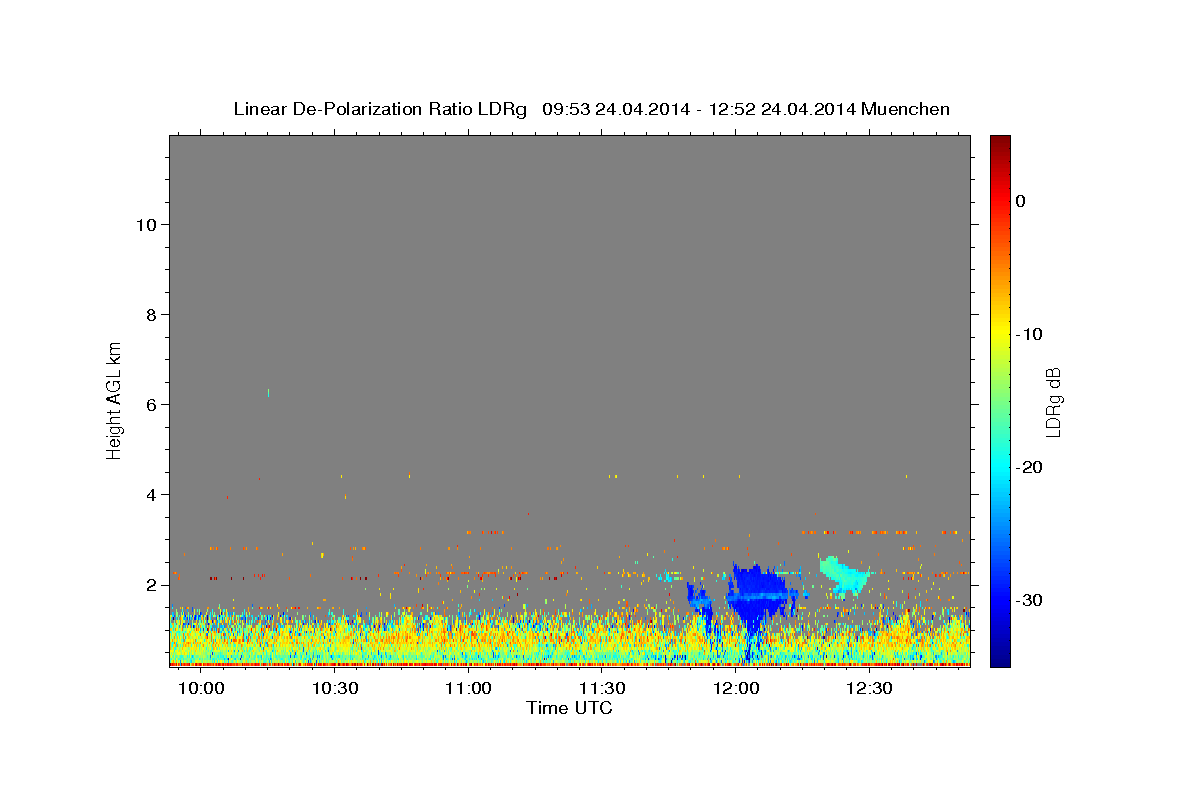Screen dimensions: 1200x800
Task: Click the large blue cloud near 12:00
Action: click(760, 598)
